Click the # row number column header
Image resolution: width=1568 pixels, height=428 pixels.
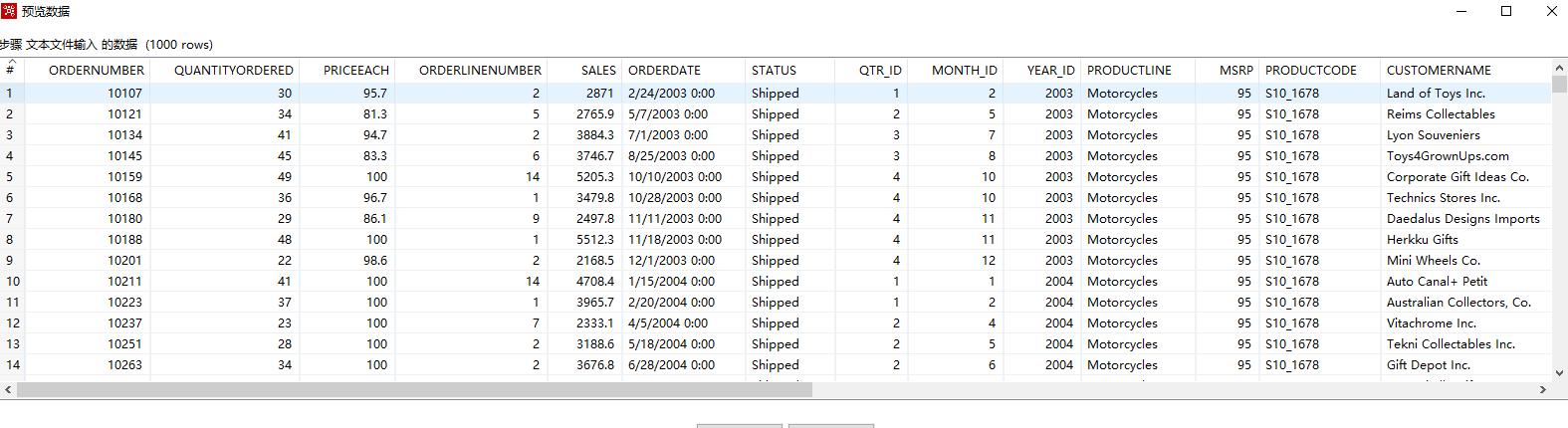(10, 71)
